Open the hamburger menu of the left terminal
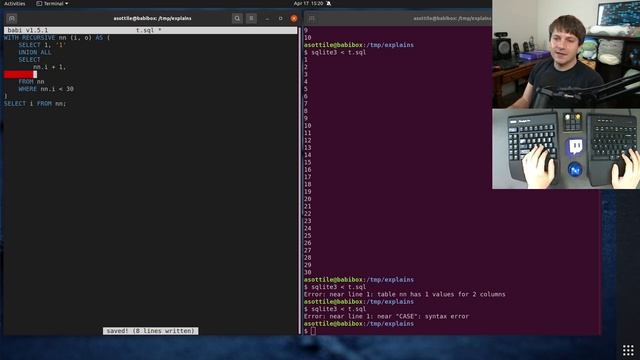The image size is (640, 360). (x=251, y=18)
